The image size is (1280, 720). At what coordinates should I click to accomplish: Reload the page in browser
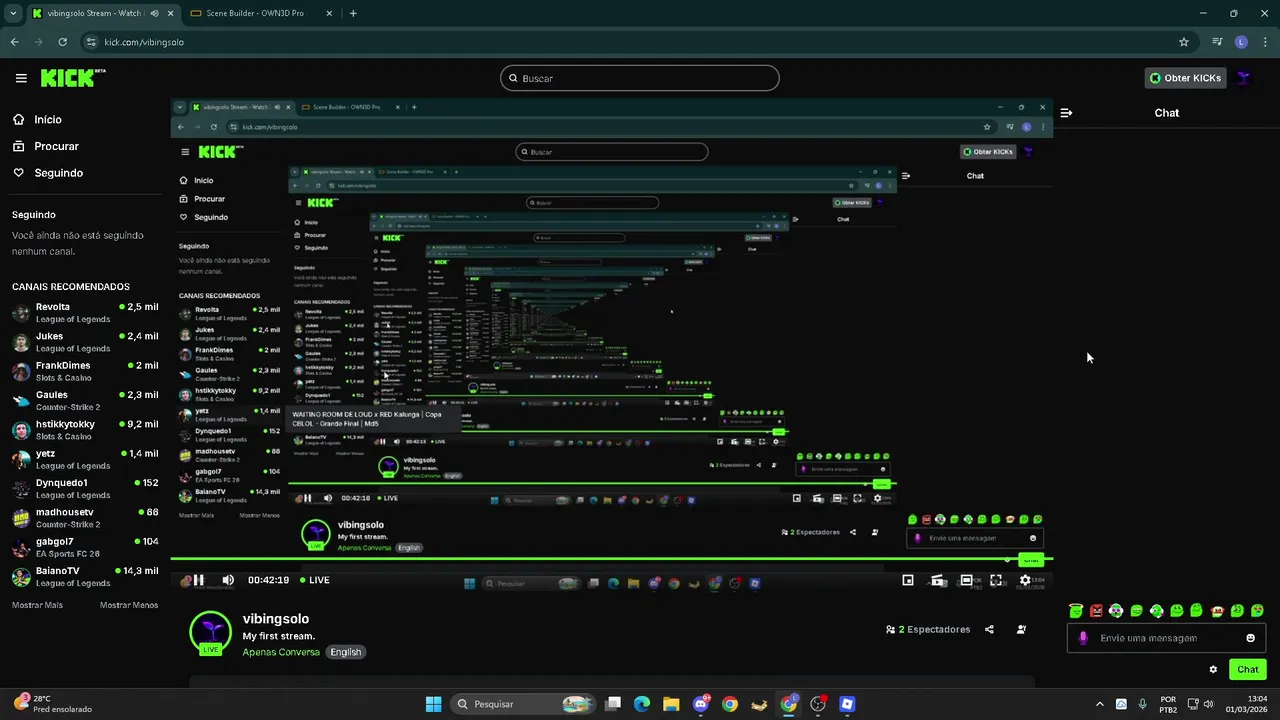point(63,42)
